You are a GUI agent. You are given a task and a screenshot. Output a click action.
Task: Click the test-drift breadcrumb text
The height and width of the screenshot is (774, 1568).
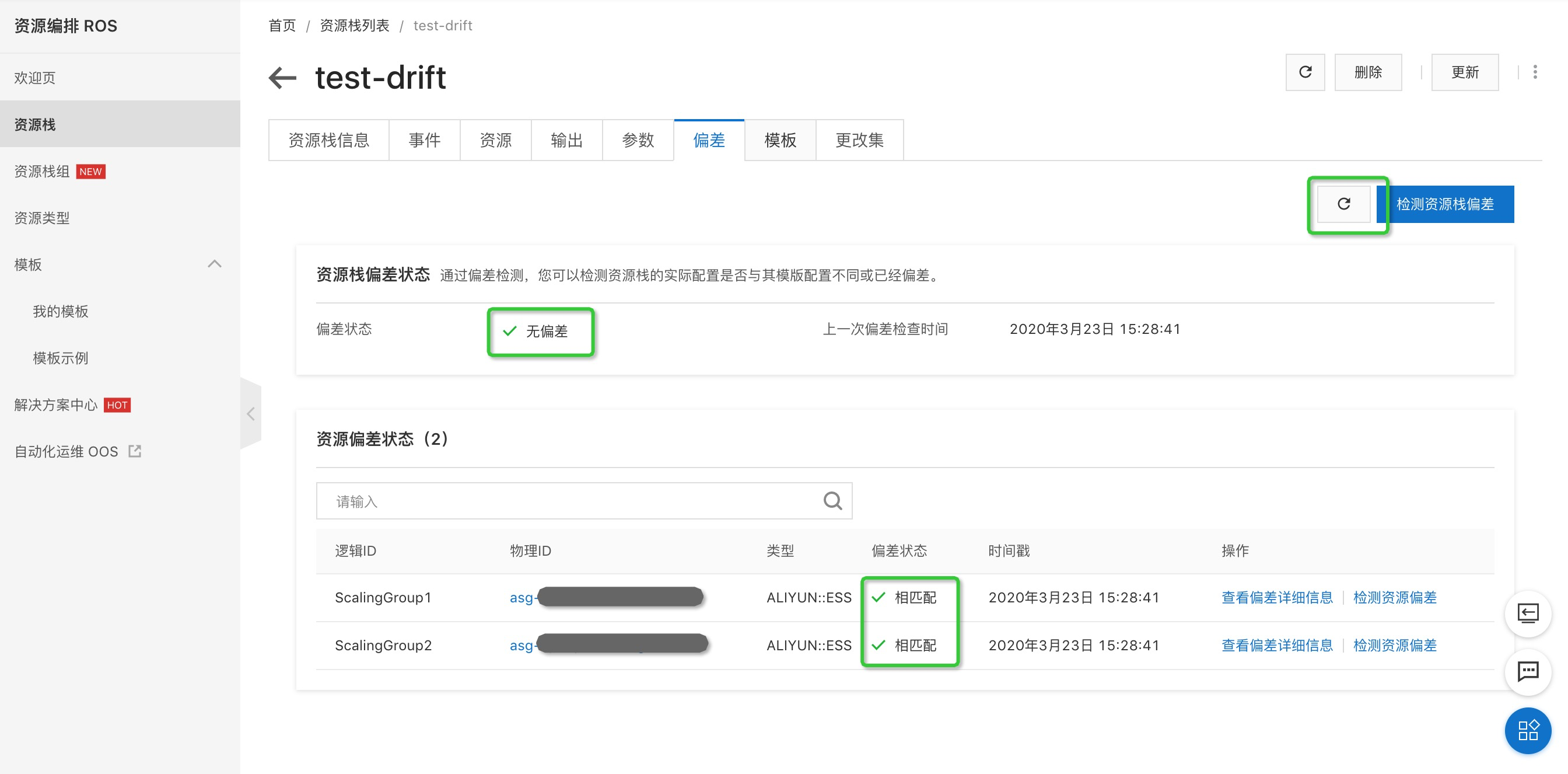[x=443, y=26]
